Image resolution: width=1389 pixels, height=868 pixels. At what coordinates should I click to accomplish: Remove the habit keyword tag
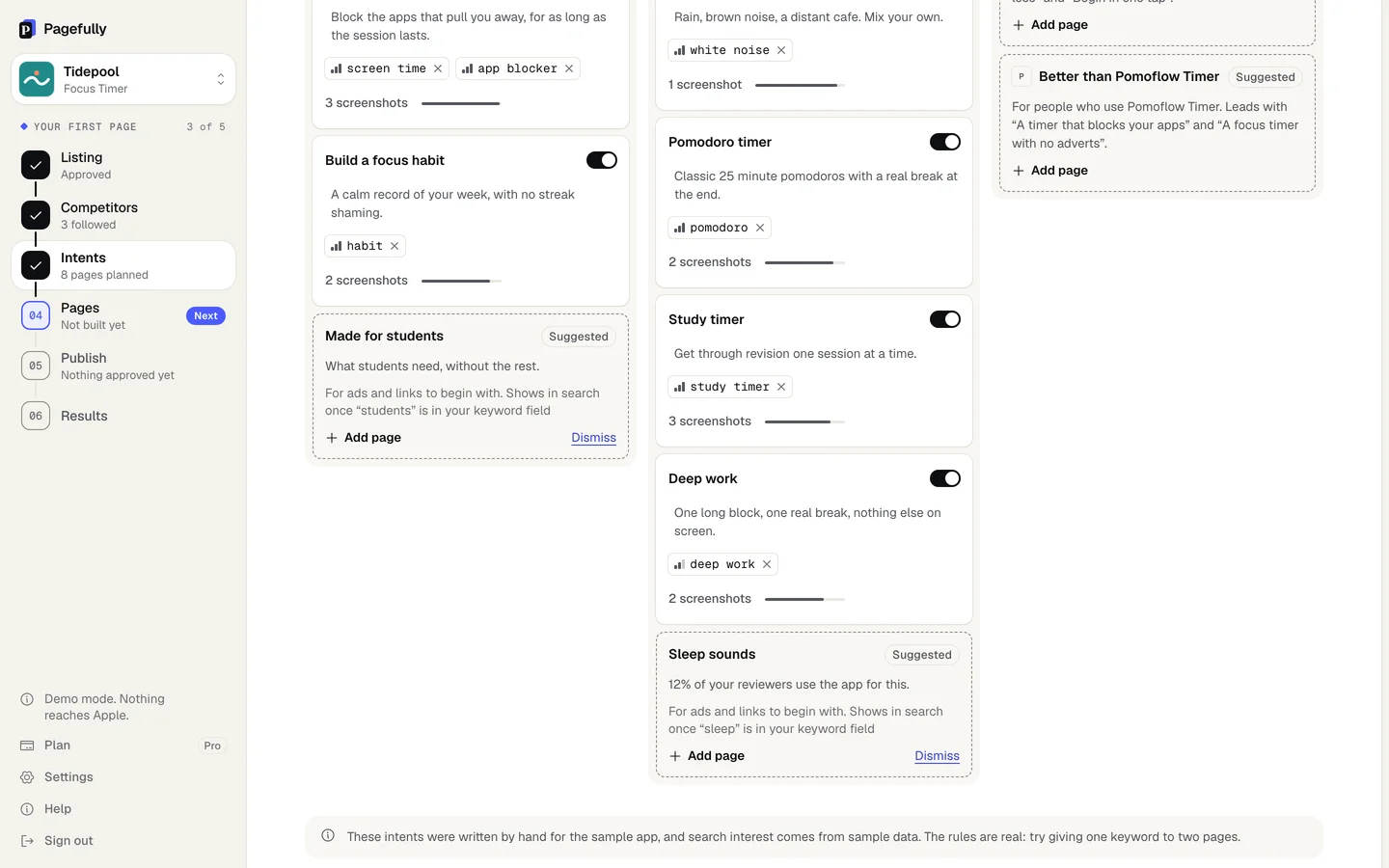(x=395, y=246)
